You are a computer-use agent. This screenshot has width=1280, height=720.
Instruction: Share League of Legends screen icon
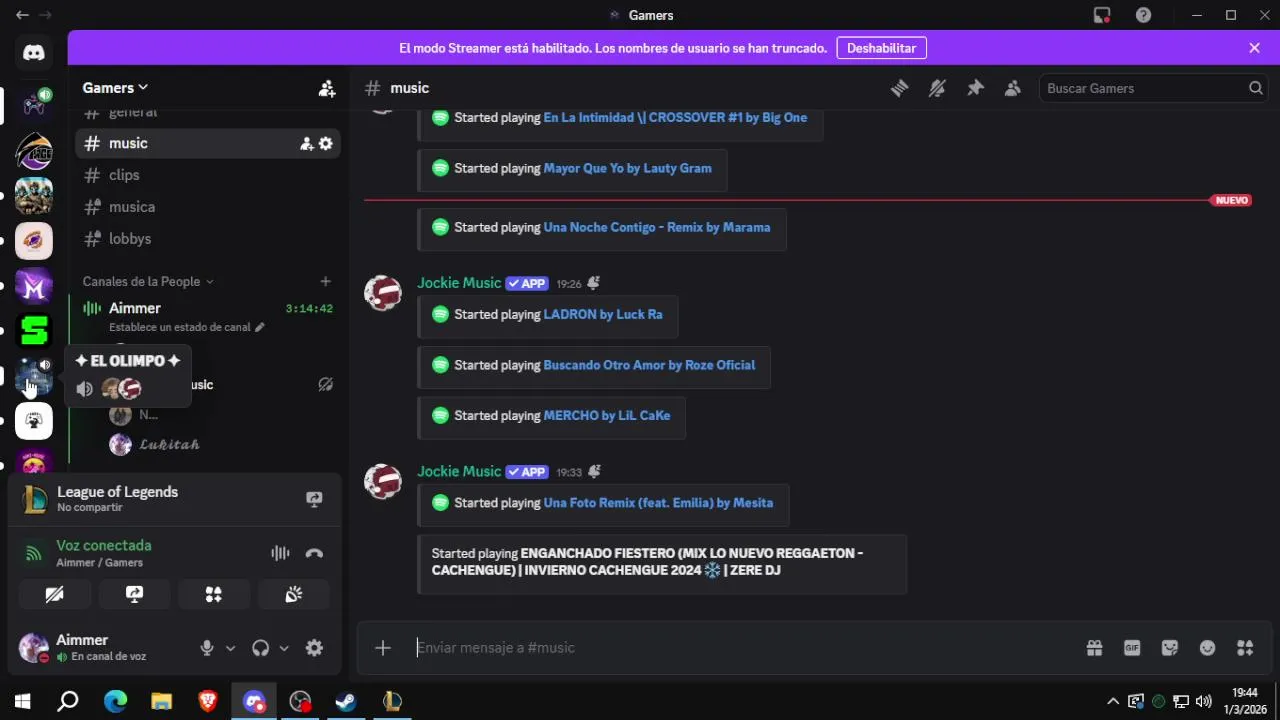point(314,499)
